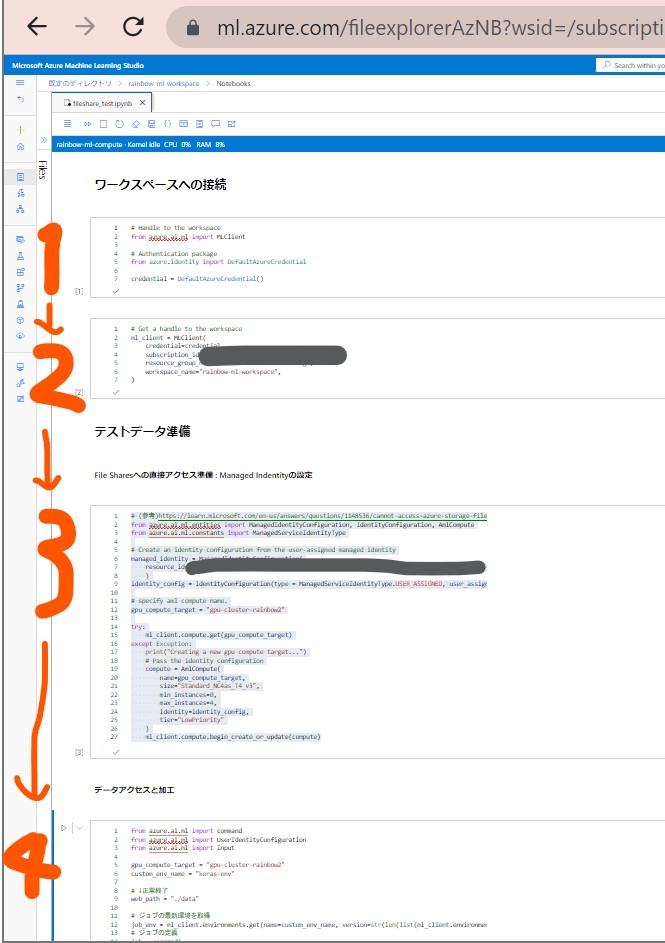Click the workspace_name line in cell 2
Viewport: 665px width, 943px height.
[x=213, y=372]
